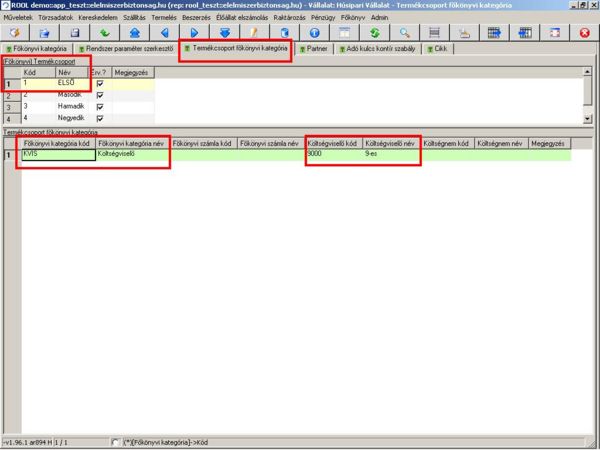Click the cell containing KVIS

click(57, 155)
